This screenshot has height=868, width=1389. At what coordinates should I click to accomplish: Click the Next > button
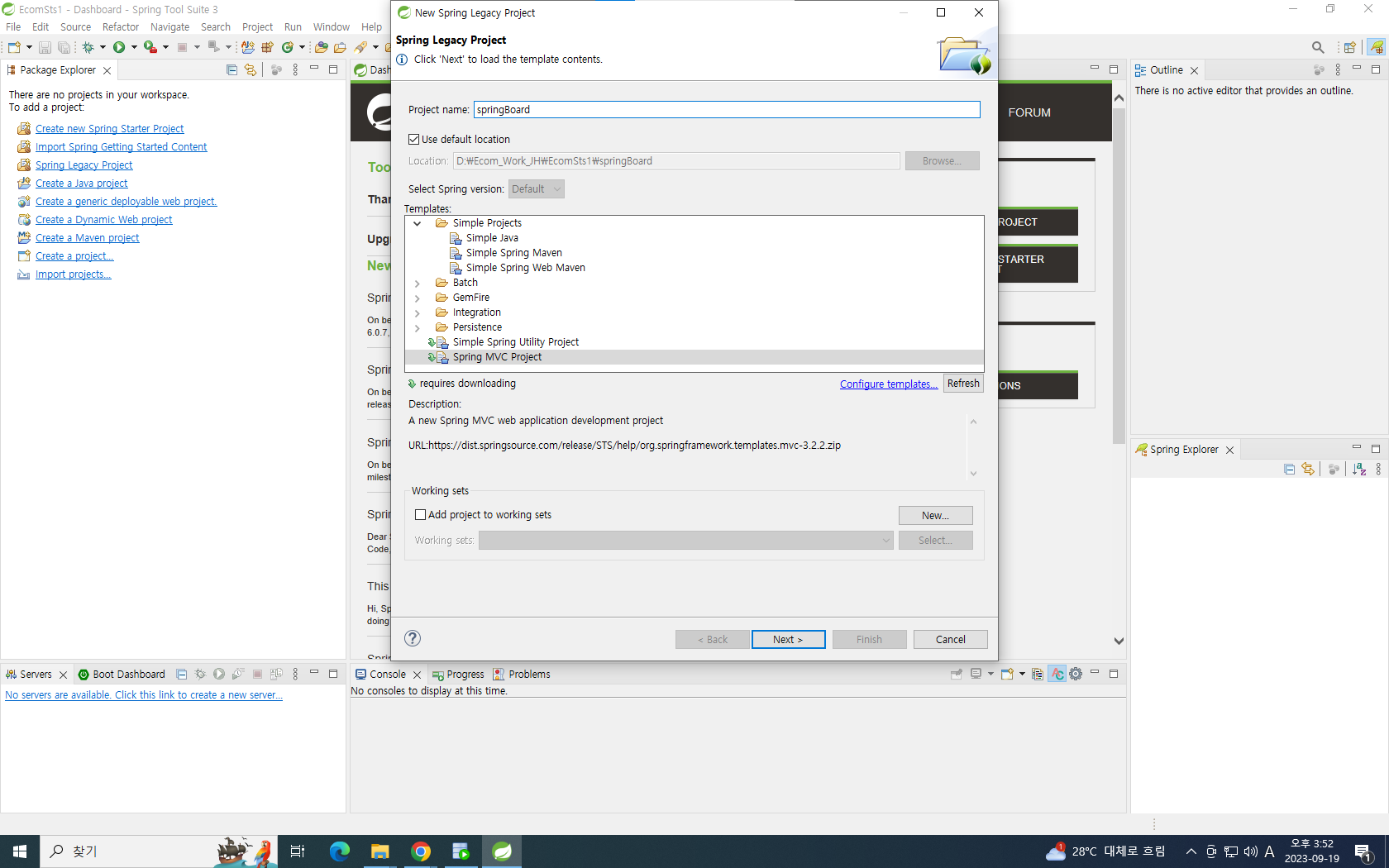[788, 639]
